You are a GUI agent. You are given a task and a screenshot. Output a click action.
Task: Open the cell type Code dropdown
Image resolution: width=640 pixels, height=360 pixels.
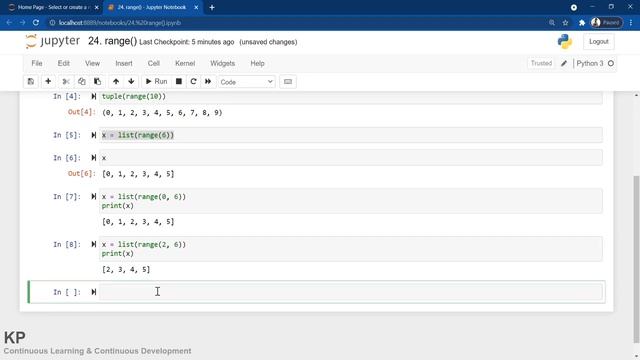coord(247,82)
